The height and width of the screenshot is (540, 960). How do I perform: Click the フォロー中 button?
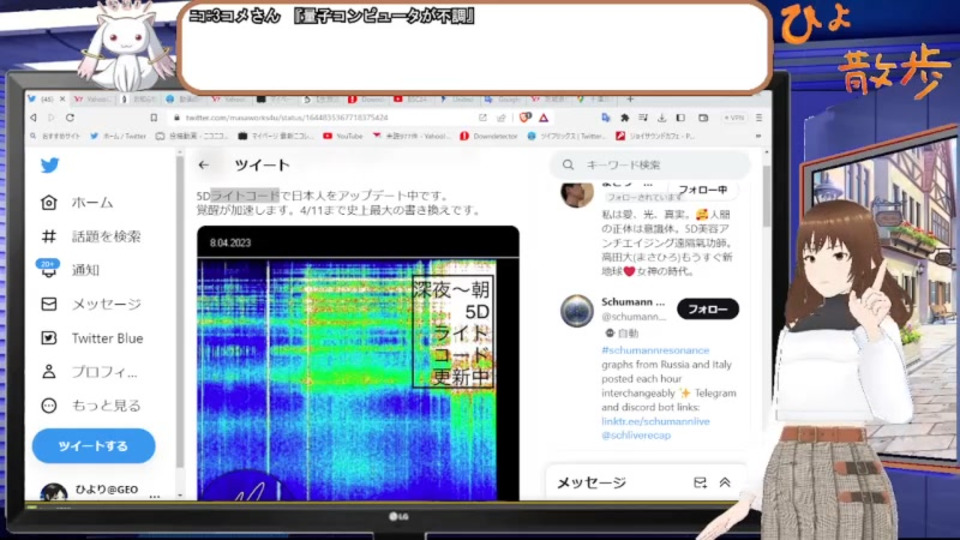(x=702, y=190)
